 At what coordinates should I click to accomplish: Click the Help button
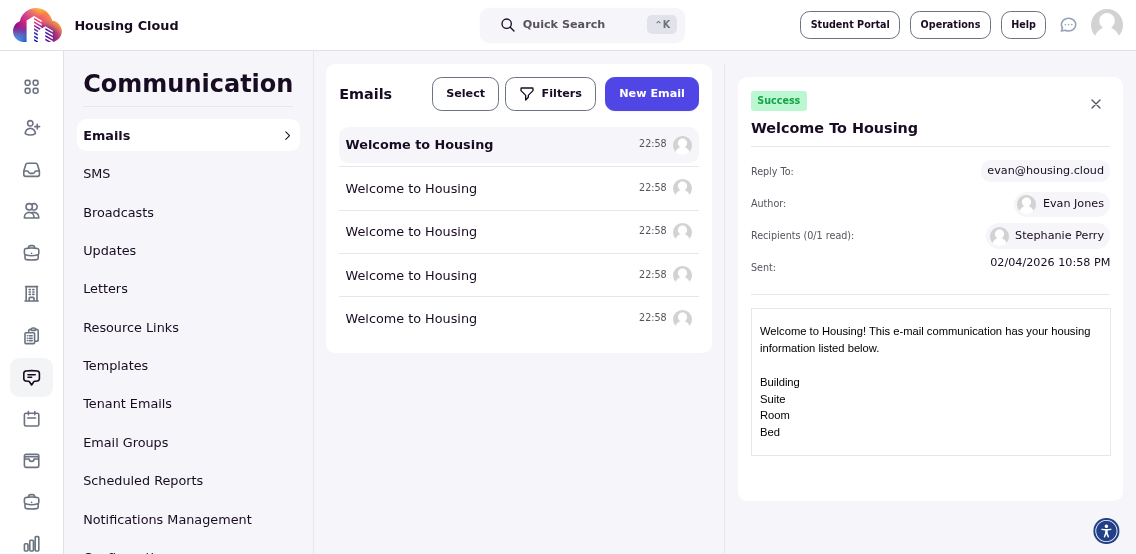coord(1023,25)
